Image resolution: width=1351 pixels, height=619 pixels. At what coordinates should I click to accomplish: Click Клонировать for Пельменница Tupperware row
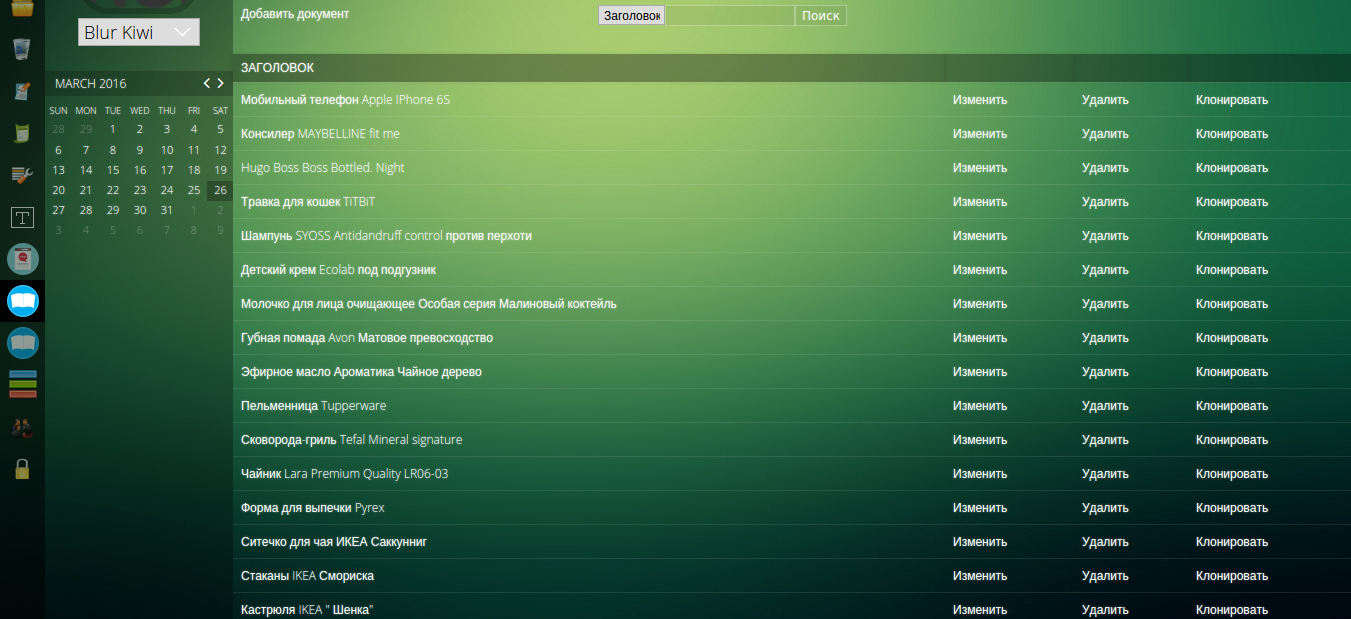(1232, 406)
